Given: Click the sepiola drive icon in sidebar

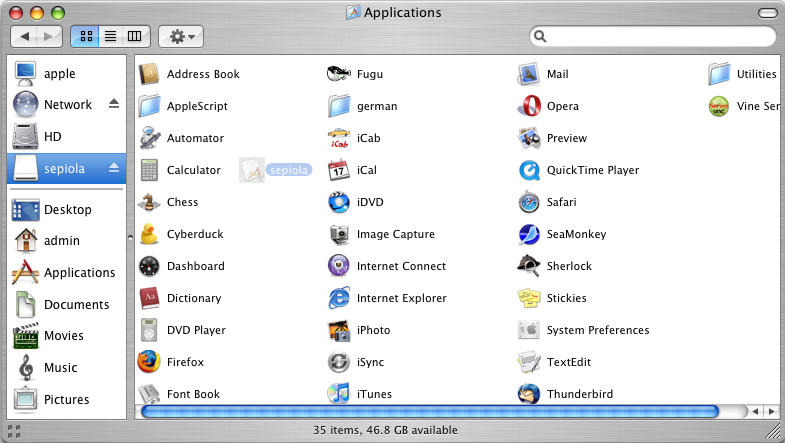Looking at the screenshot, I should (x=25, y=168).
